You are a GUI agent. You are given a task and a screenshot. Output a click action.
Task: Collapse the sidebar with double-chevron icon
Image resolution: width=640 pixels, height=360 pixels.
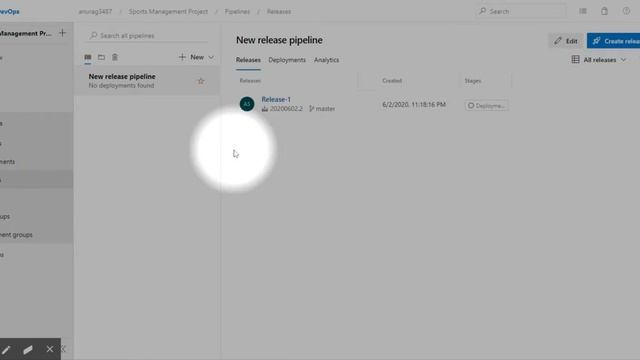pyautogui.click(x=63, y=349)
